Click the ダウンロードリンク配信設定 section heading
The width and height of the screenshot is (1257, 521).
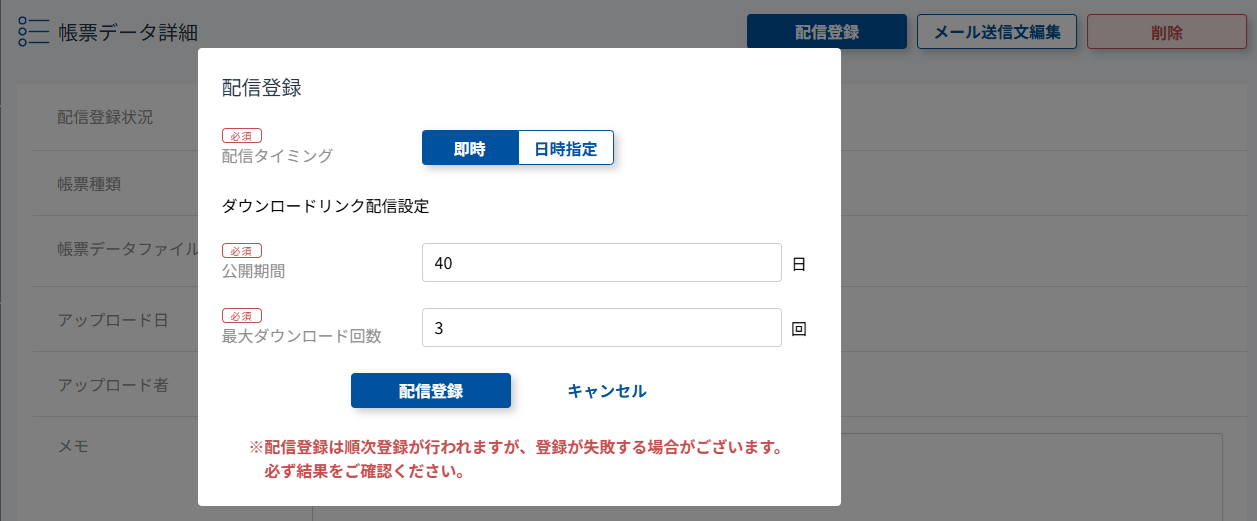pyautogui.click(x=325, y=207)
